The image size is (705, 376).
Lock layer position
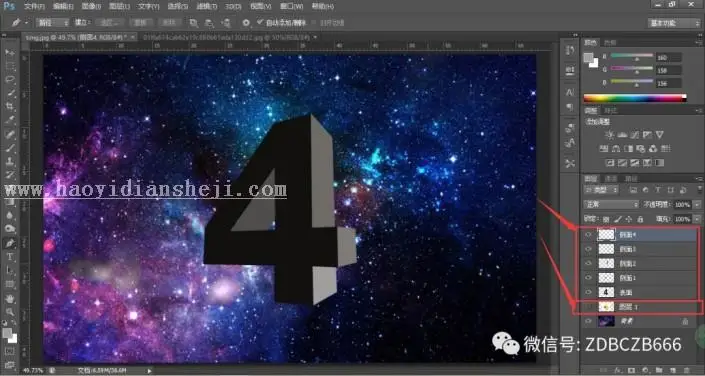629,219
